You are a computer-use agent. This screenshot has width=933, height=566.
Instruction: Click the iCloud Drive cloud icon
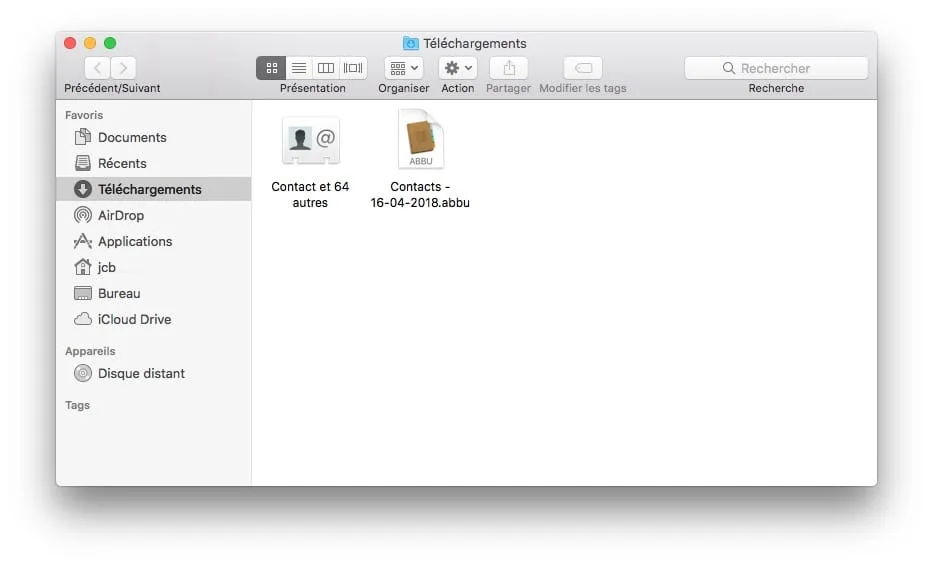[83, 320]
